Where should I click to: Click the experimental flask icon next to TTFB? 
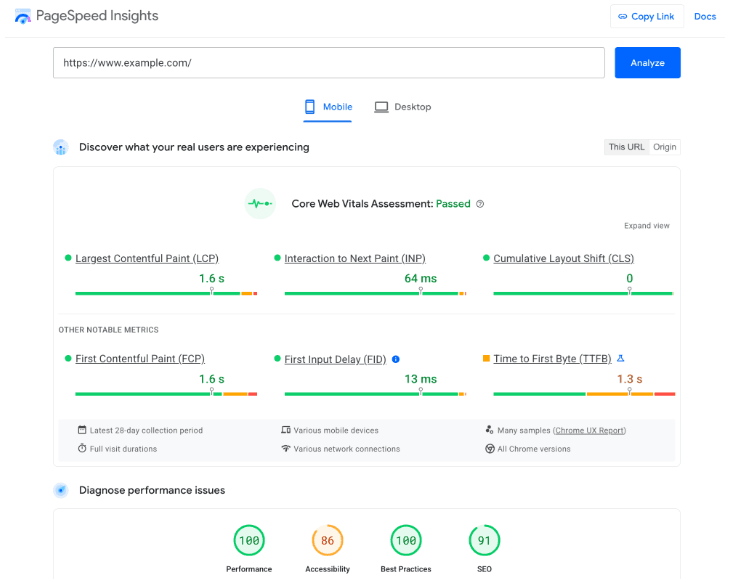pyautogui.click(x=620, y=358)
